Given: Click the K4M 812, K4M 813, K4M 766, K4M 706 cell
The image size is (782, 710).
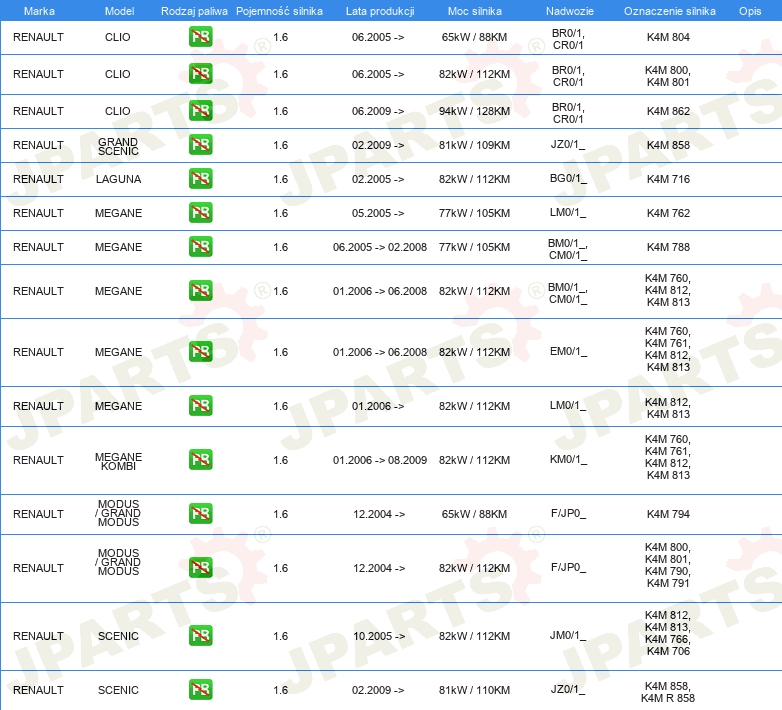Looking at the screenshot, I should point(668,633).
